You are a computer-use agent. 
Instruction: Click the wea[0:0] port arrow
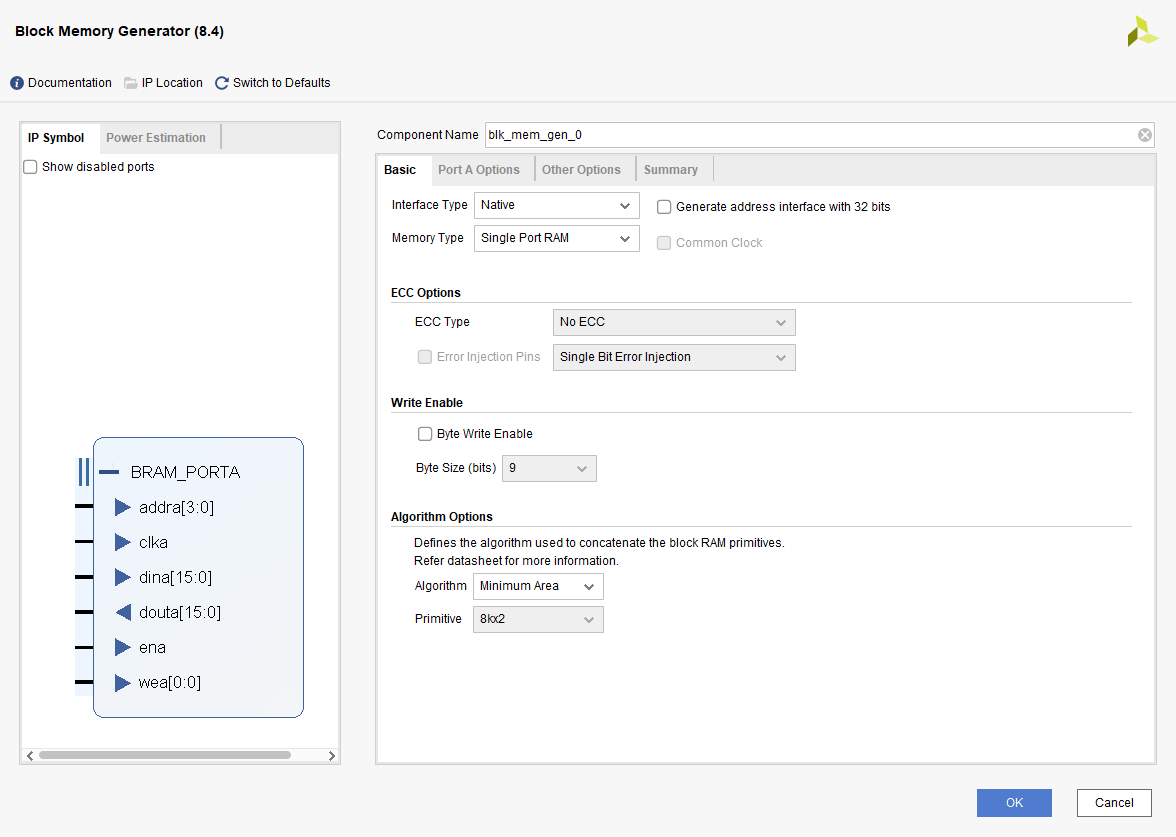[122, 683]
